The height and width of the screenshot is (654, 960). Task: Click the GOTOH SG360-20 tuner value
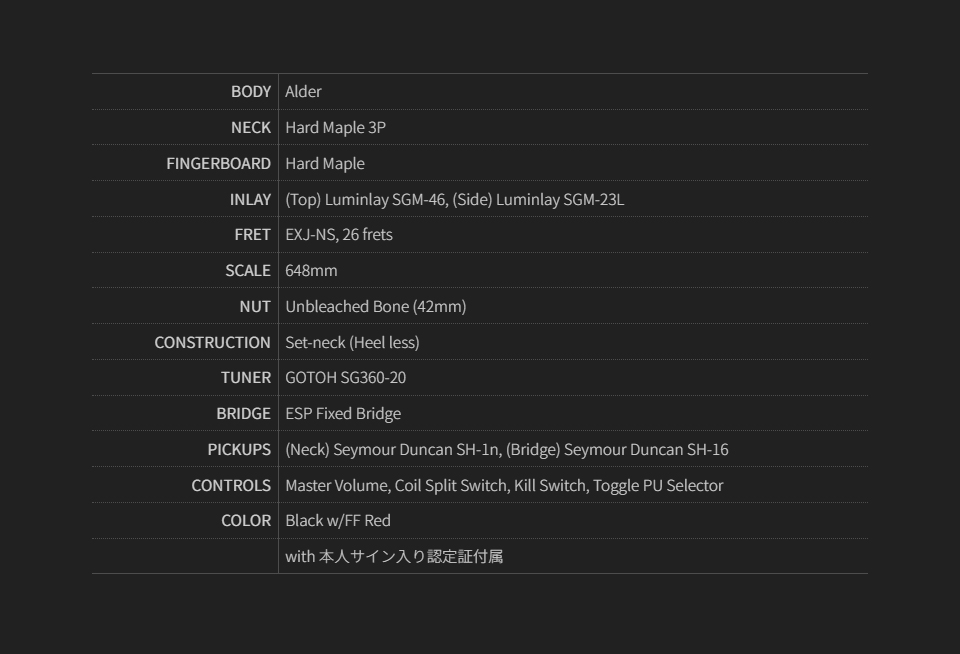[345, 378]
